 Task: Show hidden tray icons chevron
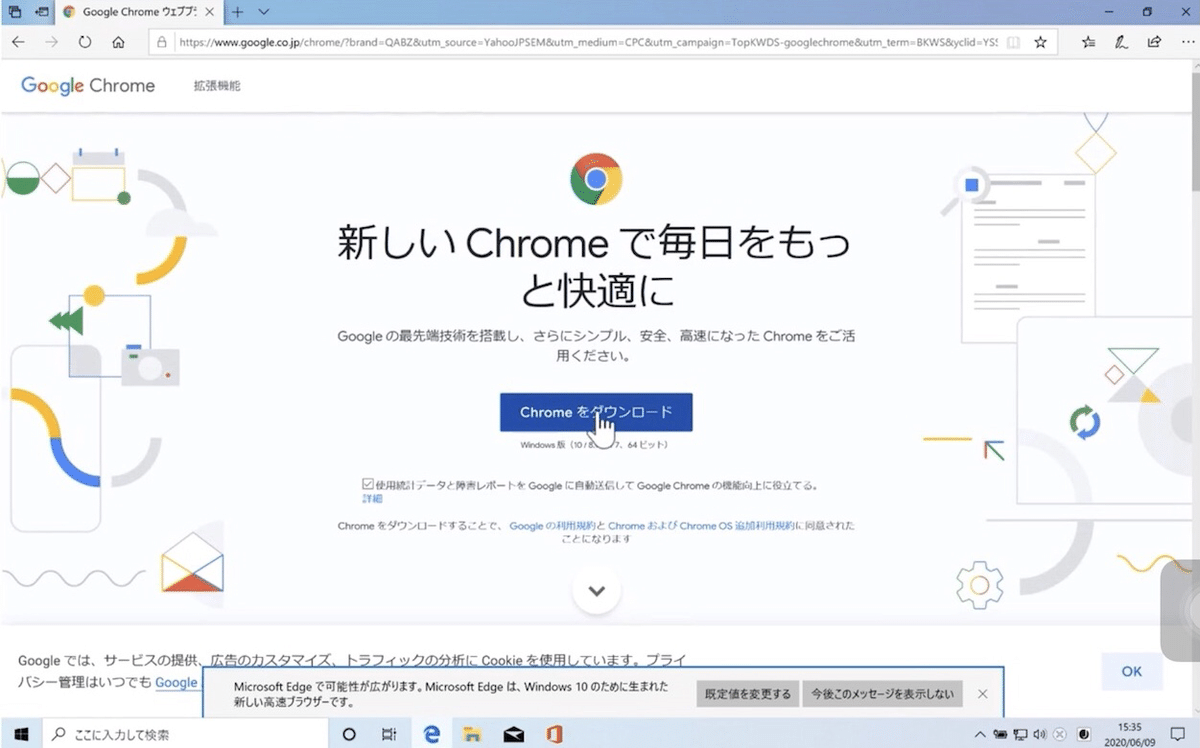(x=980, y=734)
